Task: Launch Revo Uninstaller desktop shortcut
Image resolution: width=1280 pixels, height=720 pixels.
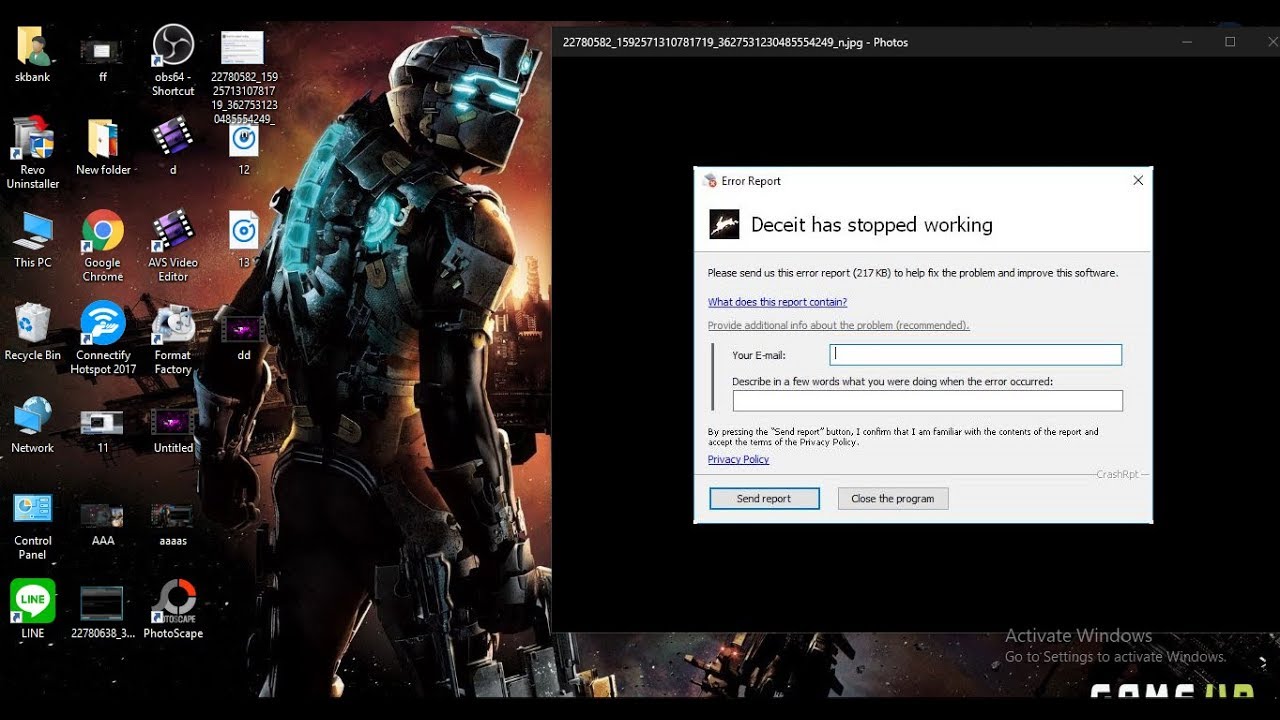Action: (33, 138)
